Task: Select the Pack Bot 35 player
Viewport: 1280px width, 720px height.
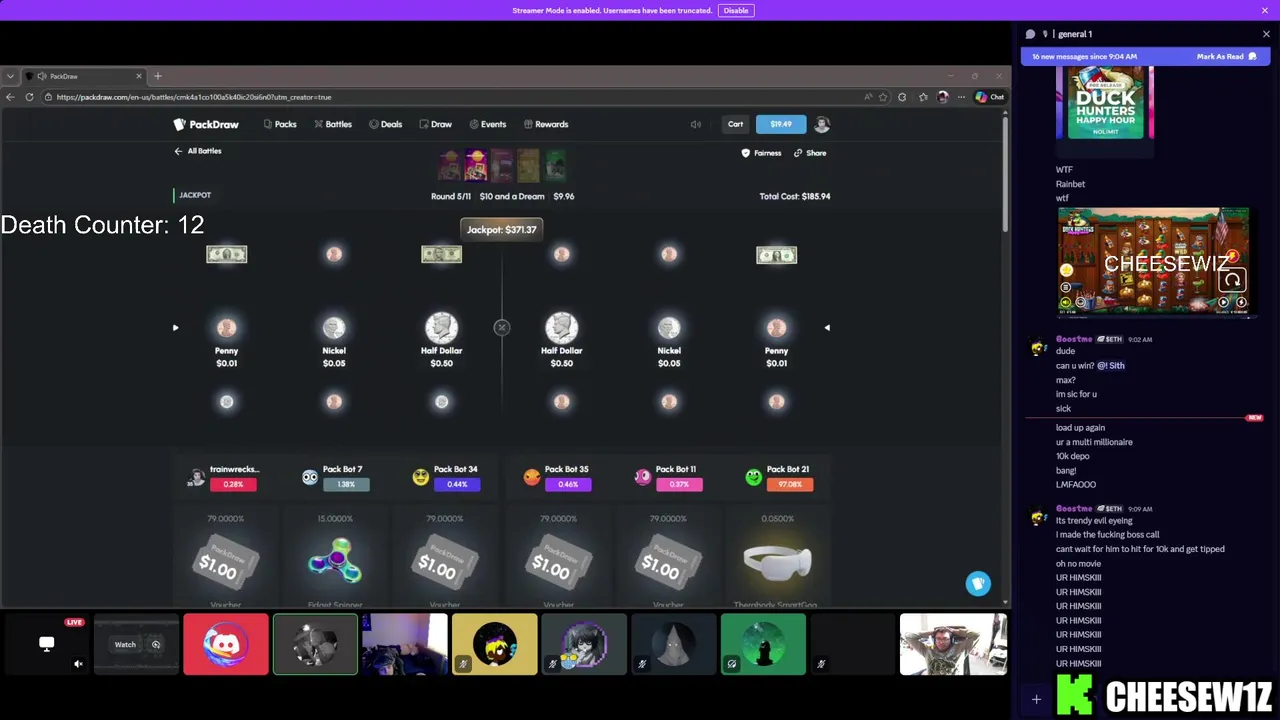Action: [557, 477]
